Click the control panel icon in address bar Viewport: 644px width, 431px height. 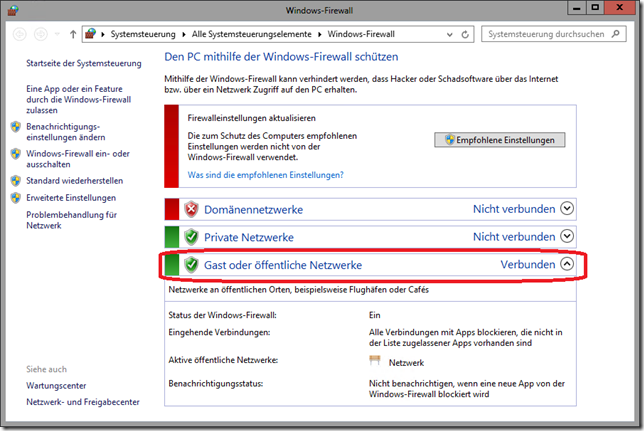[90, 34]
